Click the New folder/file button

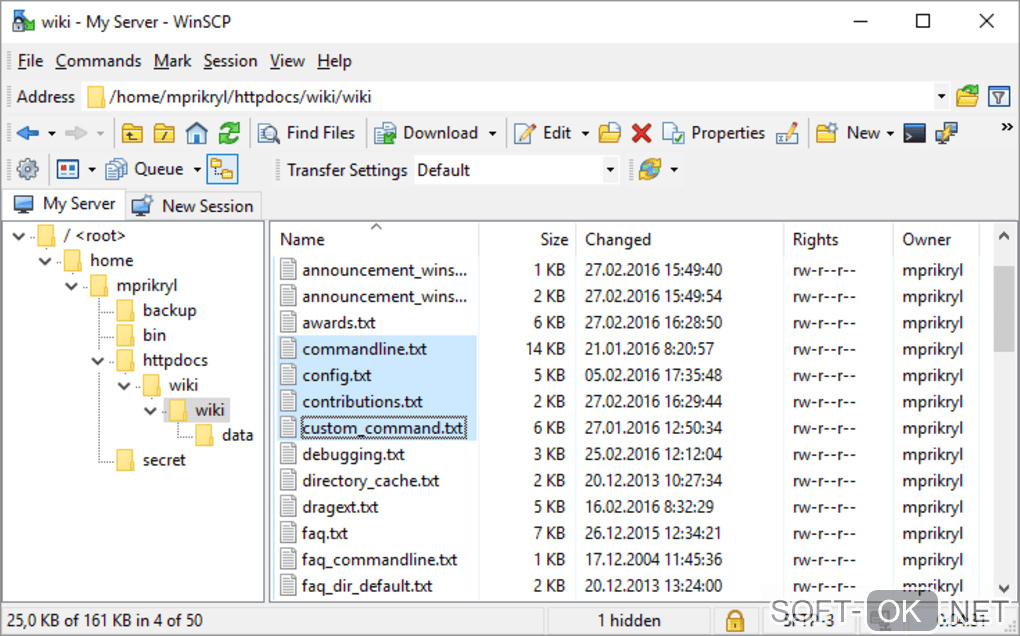click(x=848, y=133)
